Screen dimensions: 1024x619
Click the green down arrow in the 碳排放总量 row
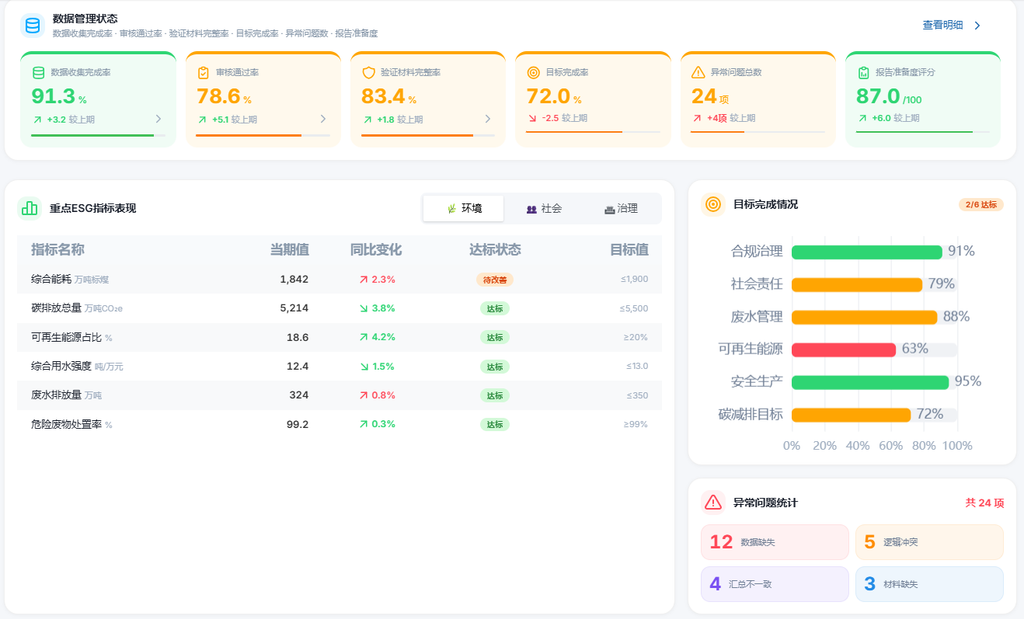point(363,308)
